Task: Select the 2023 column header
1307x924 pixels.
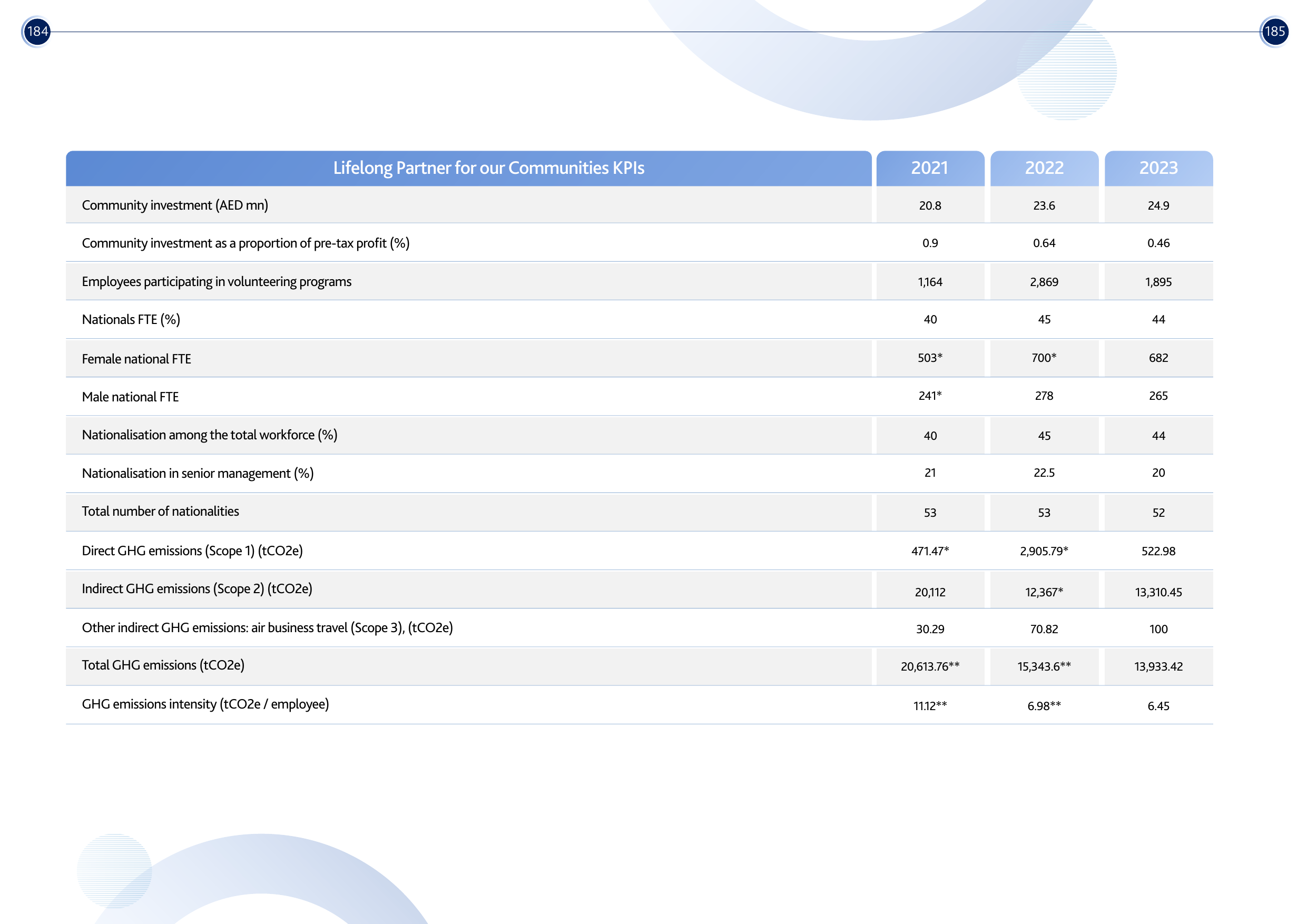Action: [1158, 168]
